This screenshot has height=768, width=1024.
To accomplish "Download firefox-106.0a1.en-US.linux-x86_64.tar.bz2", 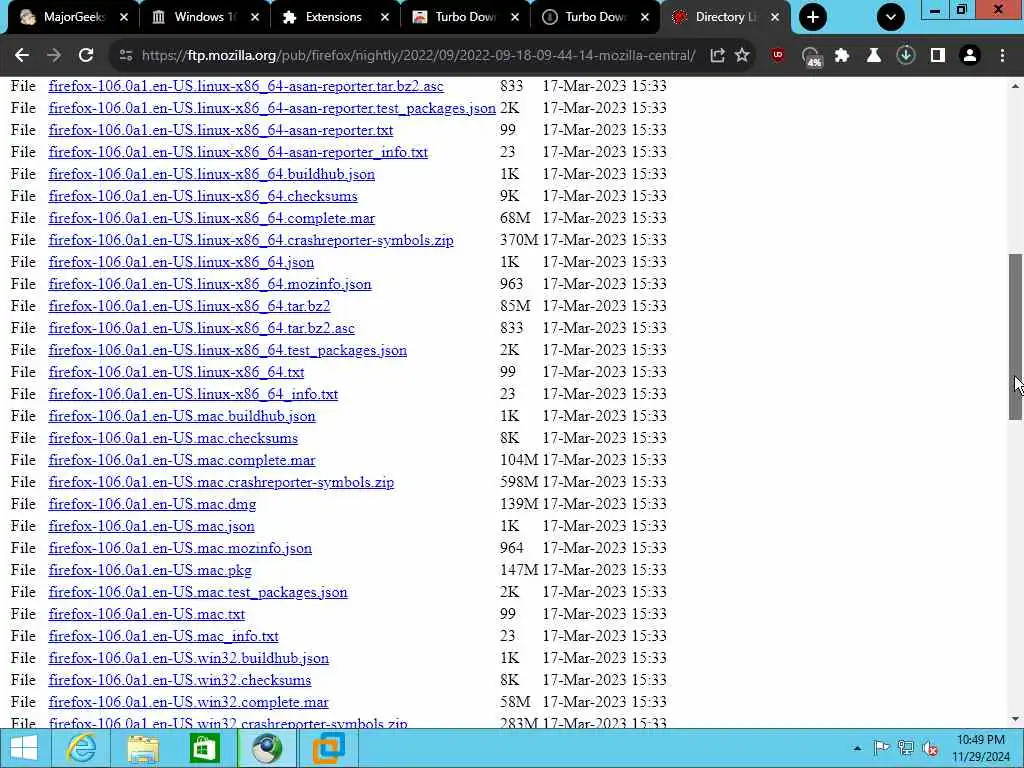I will coord(189,306).
